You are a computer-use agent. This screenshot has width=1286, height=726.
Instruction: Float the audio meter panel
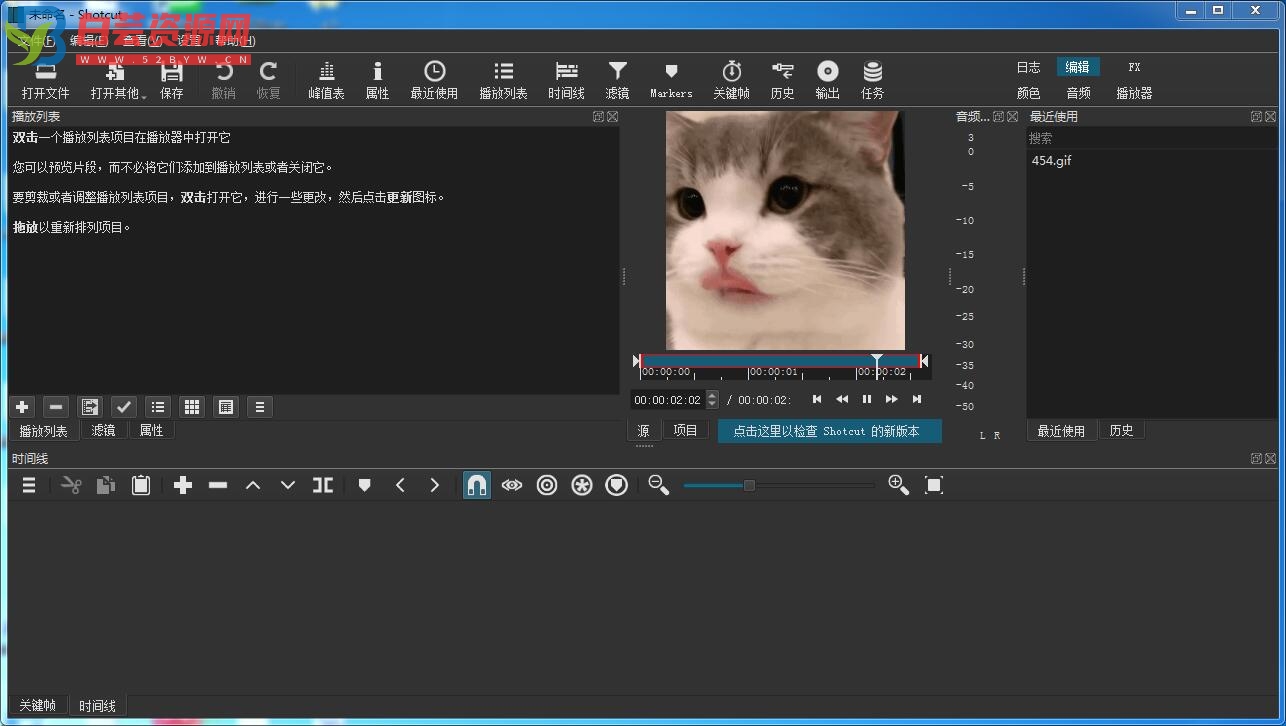(998, 117)
